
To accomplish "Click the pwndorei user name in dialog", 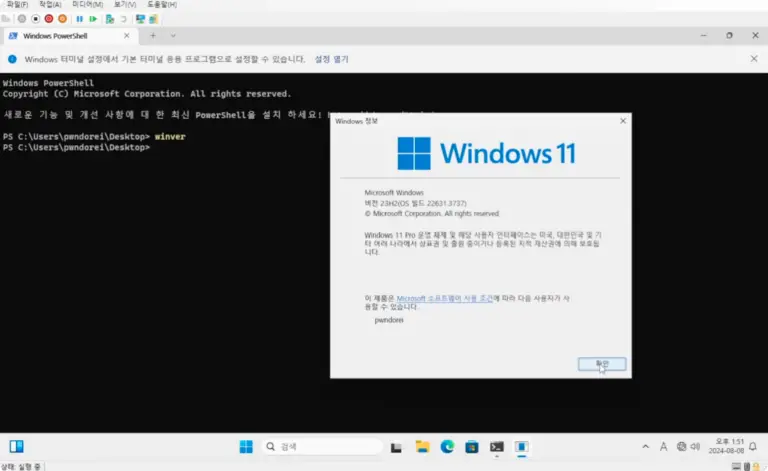I will pyautogui.click(x=389, y=320).
